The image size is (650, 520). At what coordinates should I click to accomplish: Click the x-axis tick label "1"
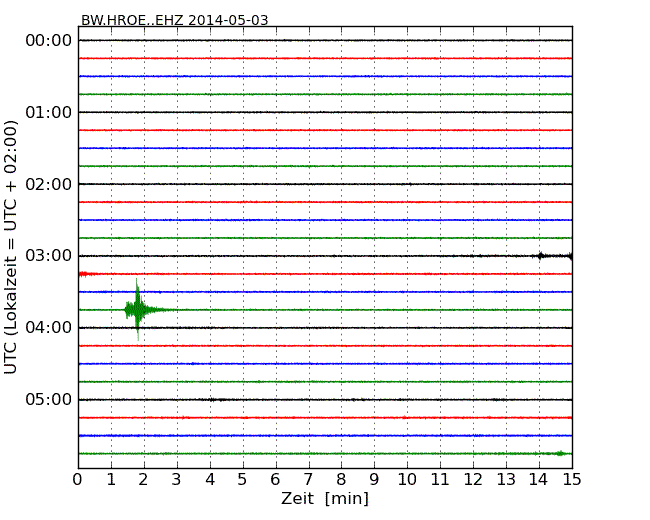(x=111, y=480)
